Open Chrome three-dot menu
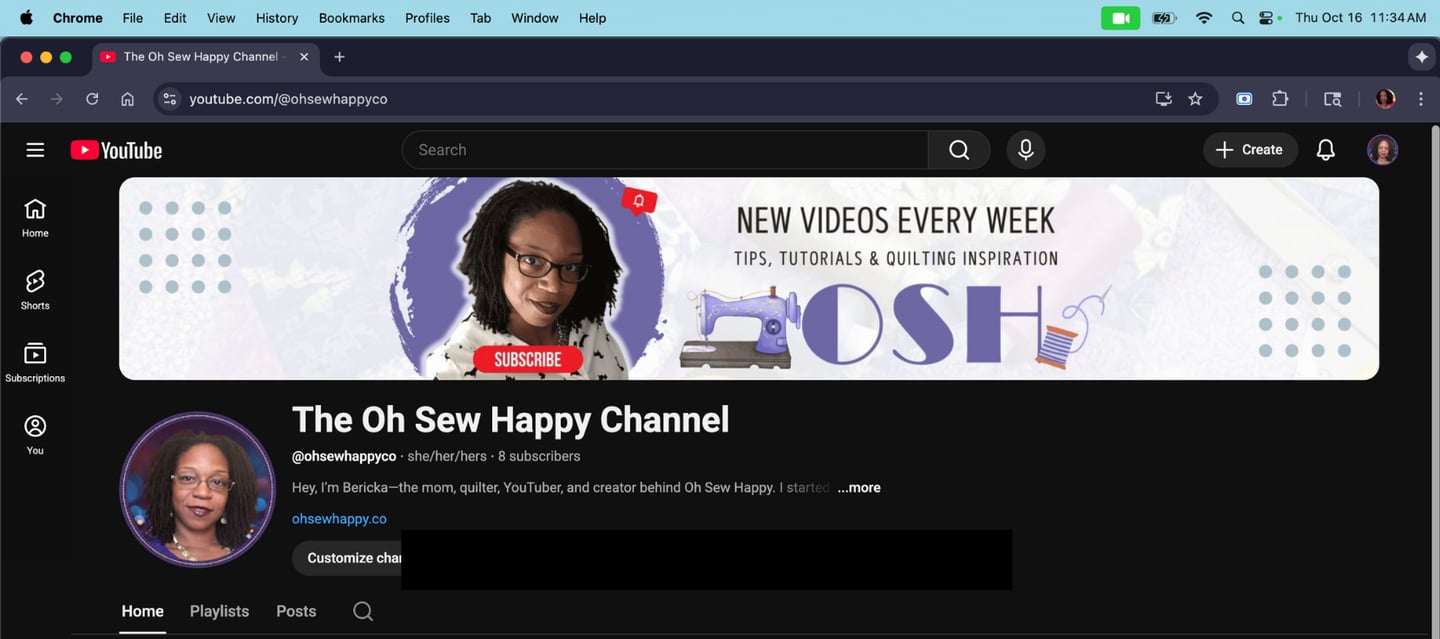1440x639 pixels. click(x=1420, y=99)
